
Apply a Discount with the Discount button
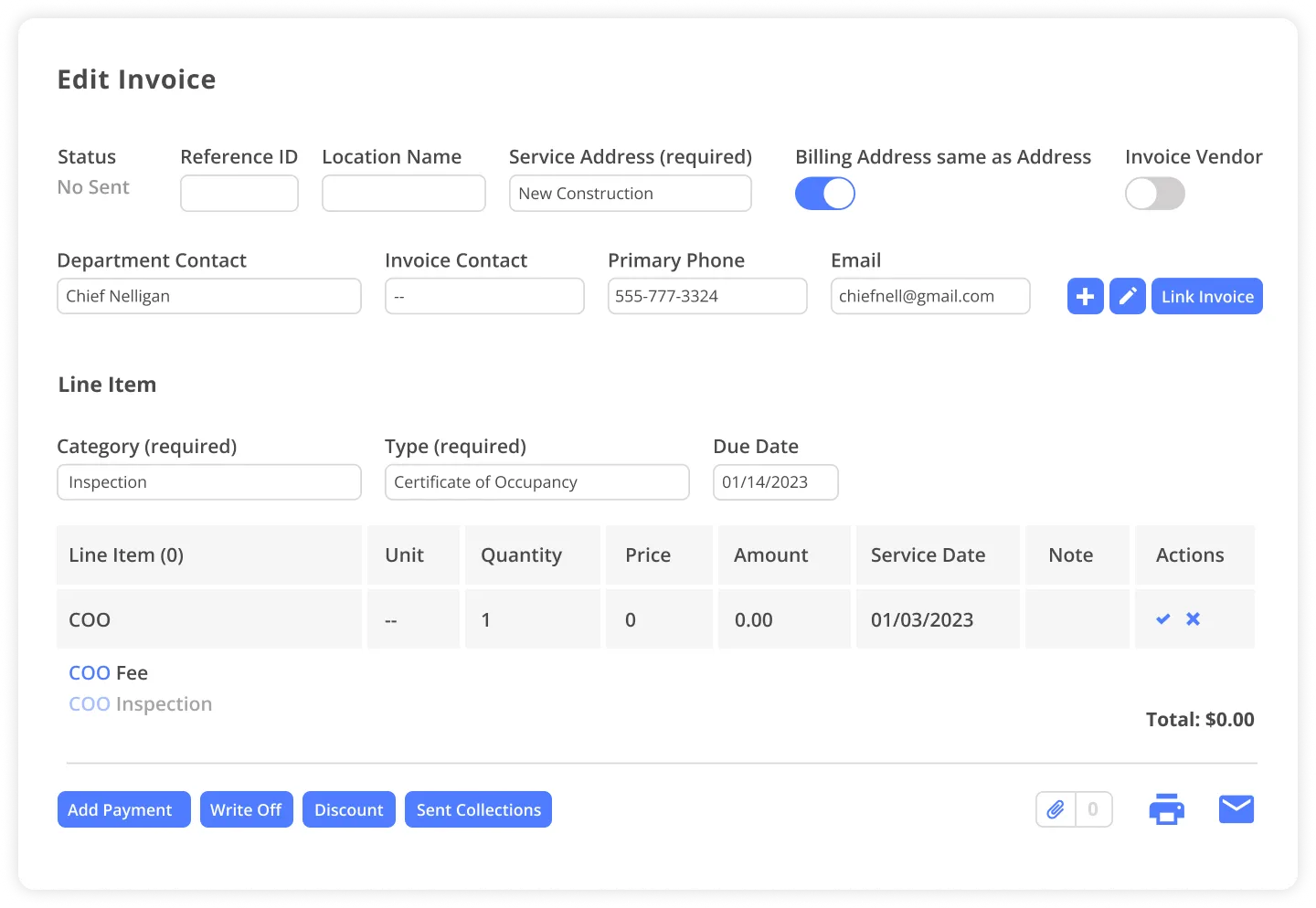[x=348, y=809]
